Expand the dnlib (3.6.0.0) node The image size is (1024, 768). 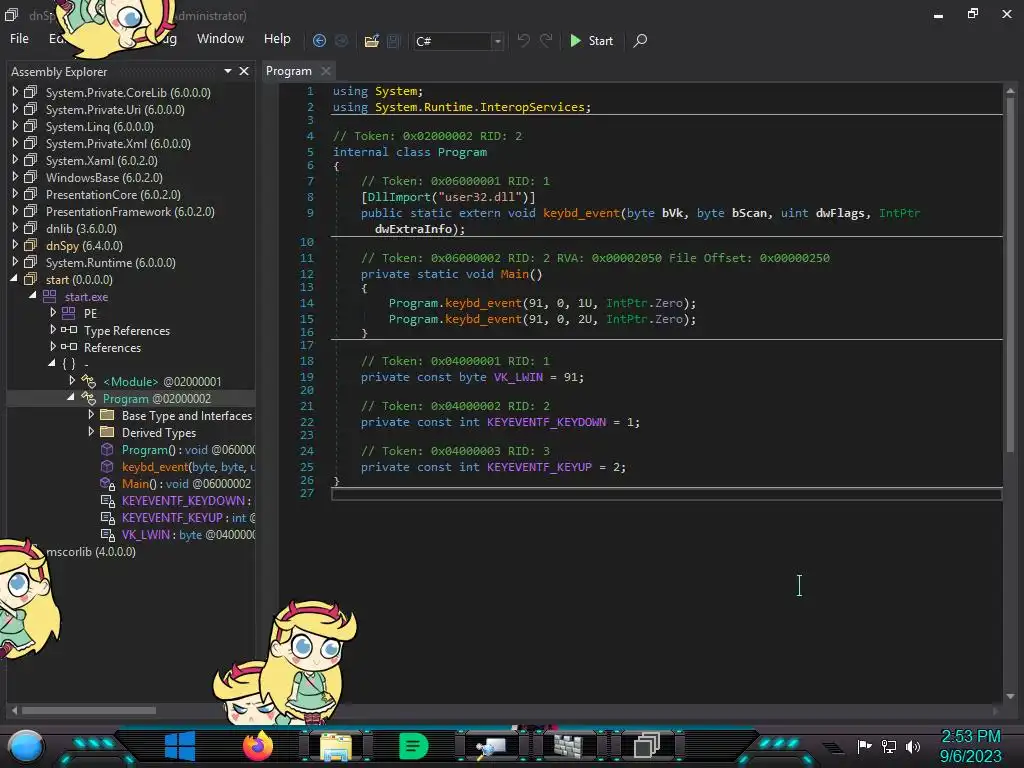coord(15,228)
